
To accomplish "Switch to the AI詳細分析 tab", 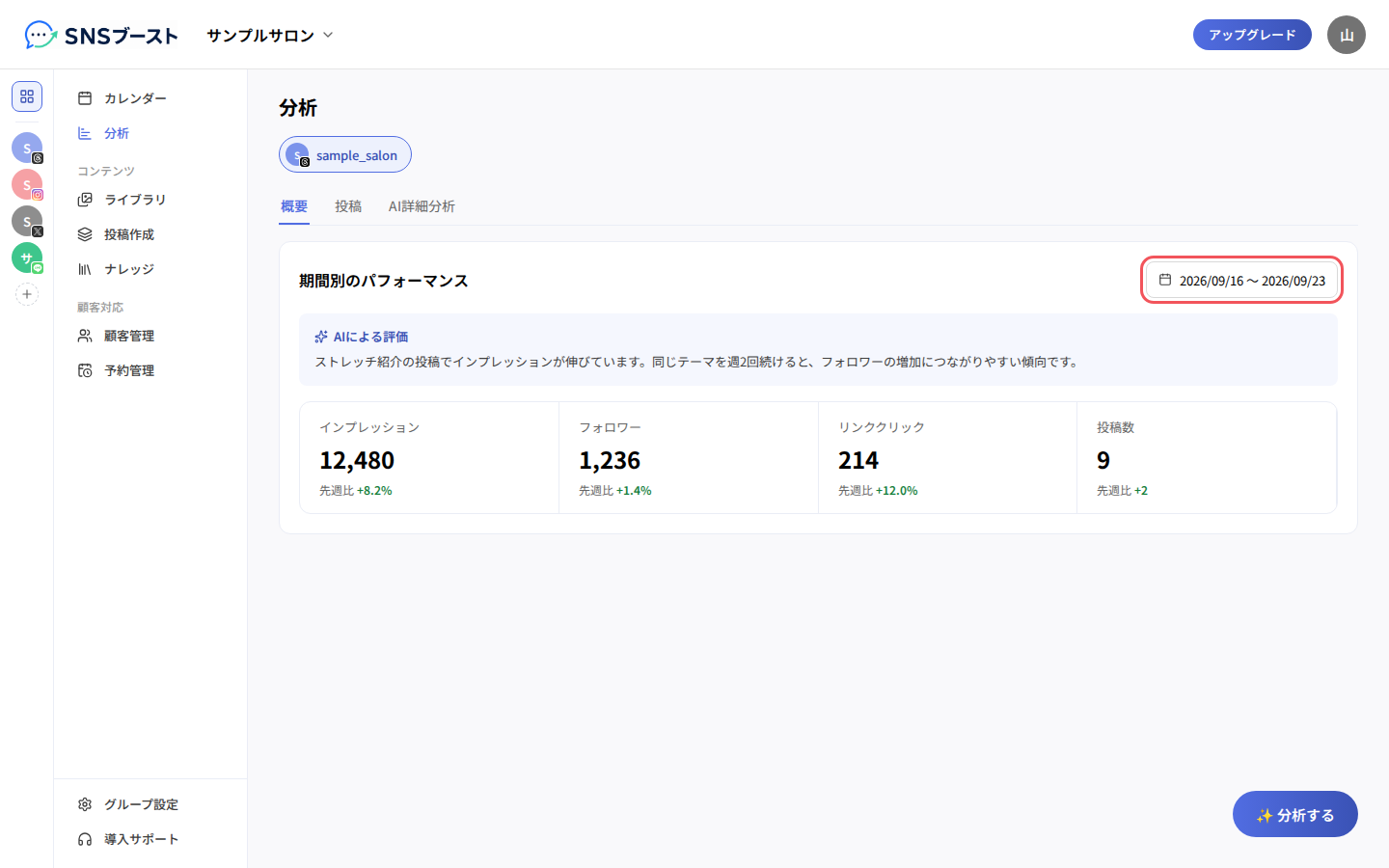I will tap(422, 206).
